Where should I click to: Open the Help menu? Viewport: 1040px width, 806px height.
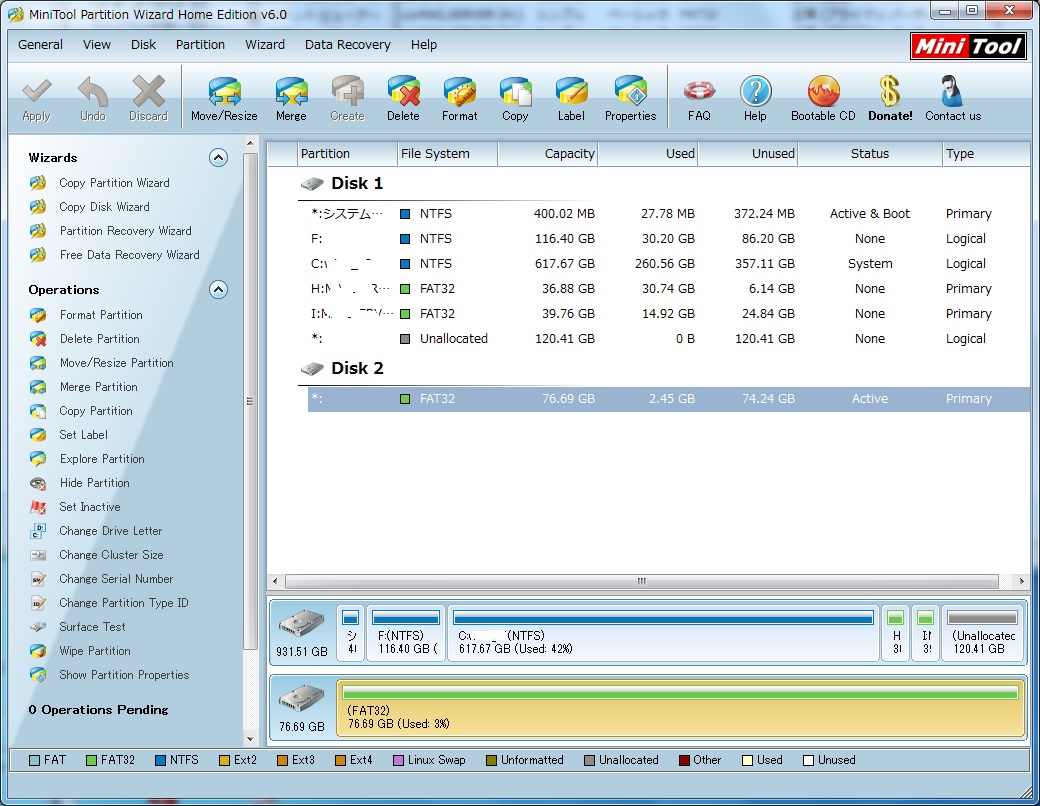point(424,44)
